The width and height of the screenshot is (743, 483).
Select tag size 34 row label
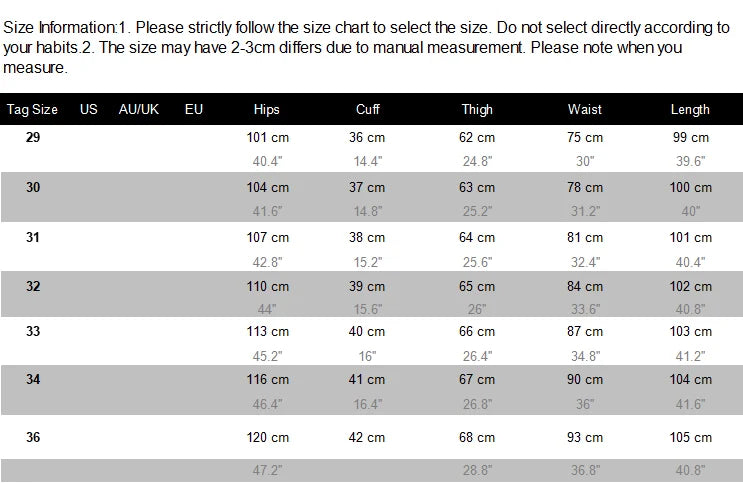coord(33,380)
